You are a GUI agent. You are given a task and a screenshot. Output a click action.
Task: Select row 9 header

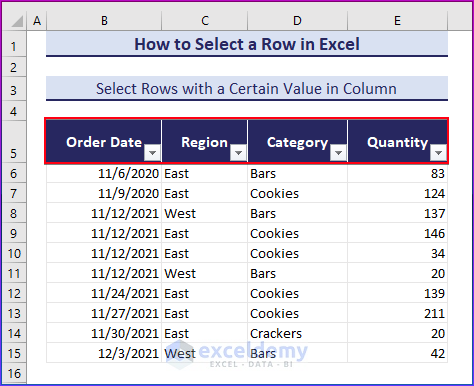pos(14,233)
